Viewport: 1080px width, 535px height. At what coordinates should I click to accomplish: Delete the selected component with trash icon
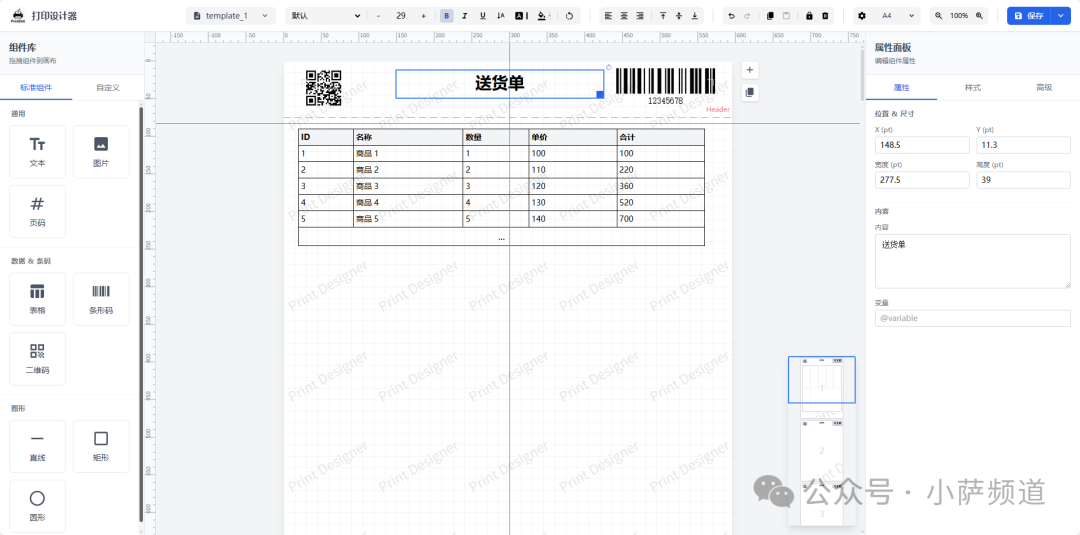(x=825, y=16)
